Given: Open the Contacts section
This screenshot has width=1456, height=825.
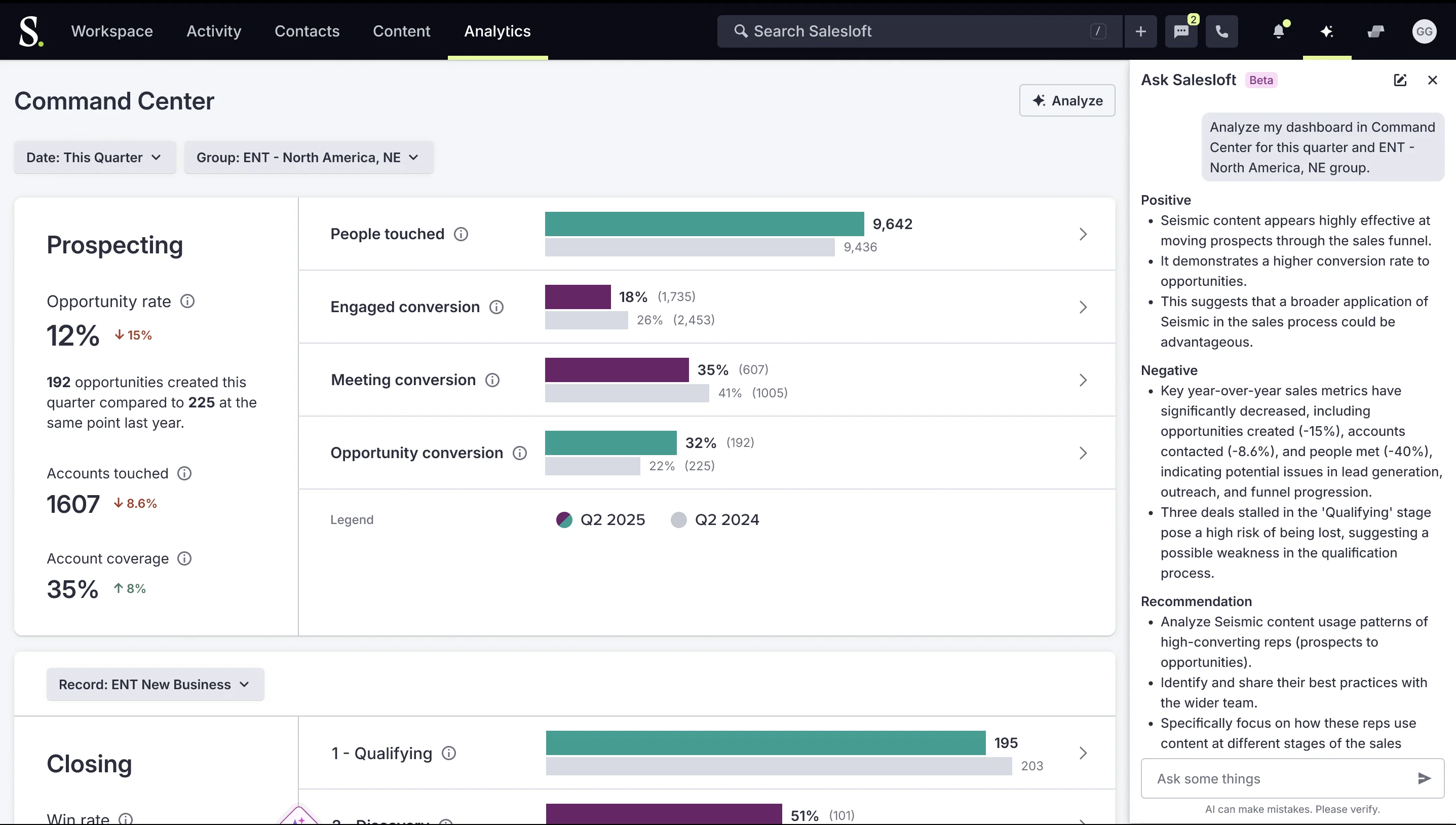Looking at the screenshot, I should coord(307,31).
